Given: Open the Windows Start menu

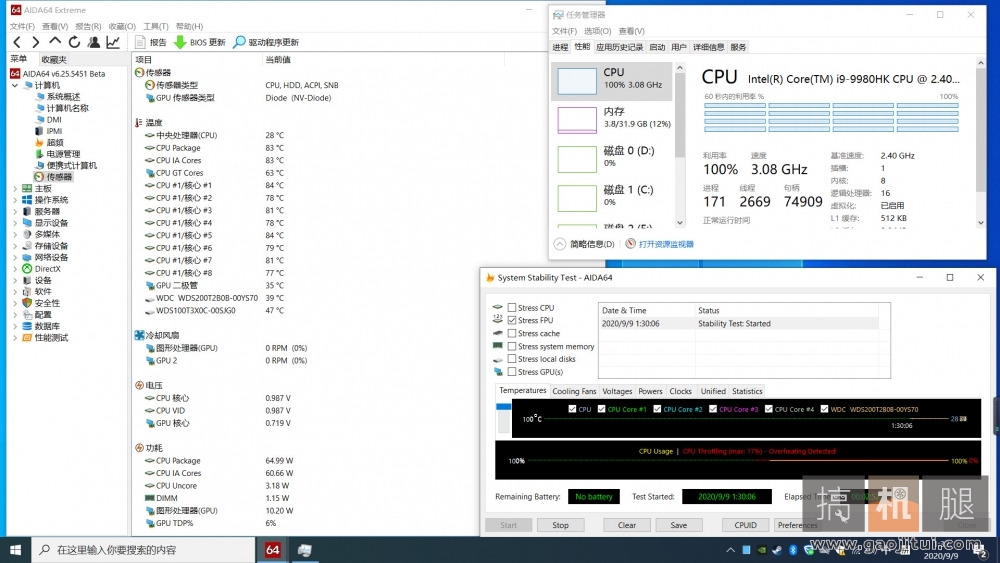Looking at the screenshot, I should (x=15, y=550).
